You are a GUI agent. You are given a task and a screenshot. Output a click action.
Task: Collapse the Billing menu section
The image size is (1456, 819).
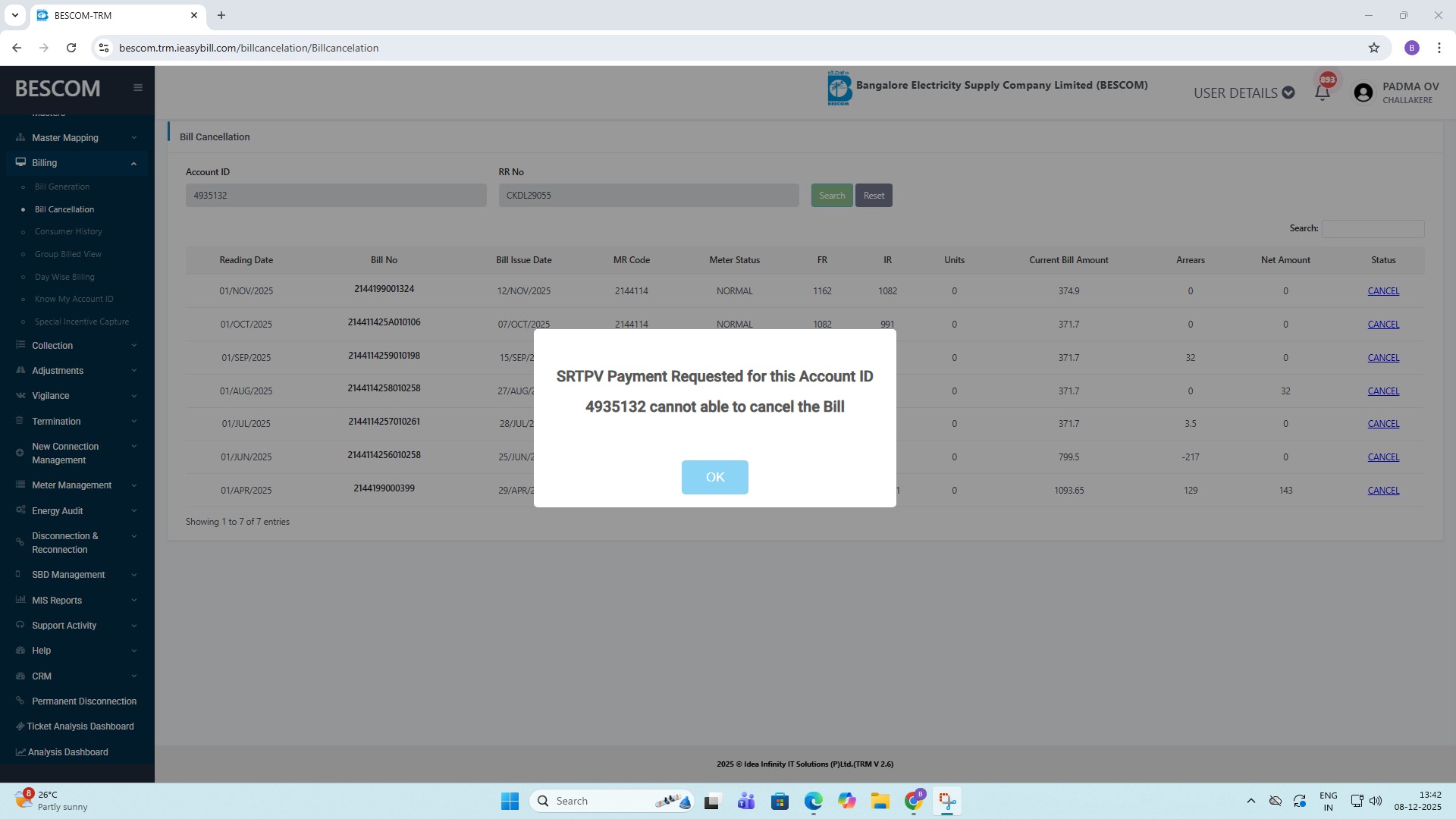pos(76,163)
